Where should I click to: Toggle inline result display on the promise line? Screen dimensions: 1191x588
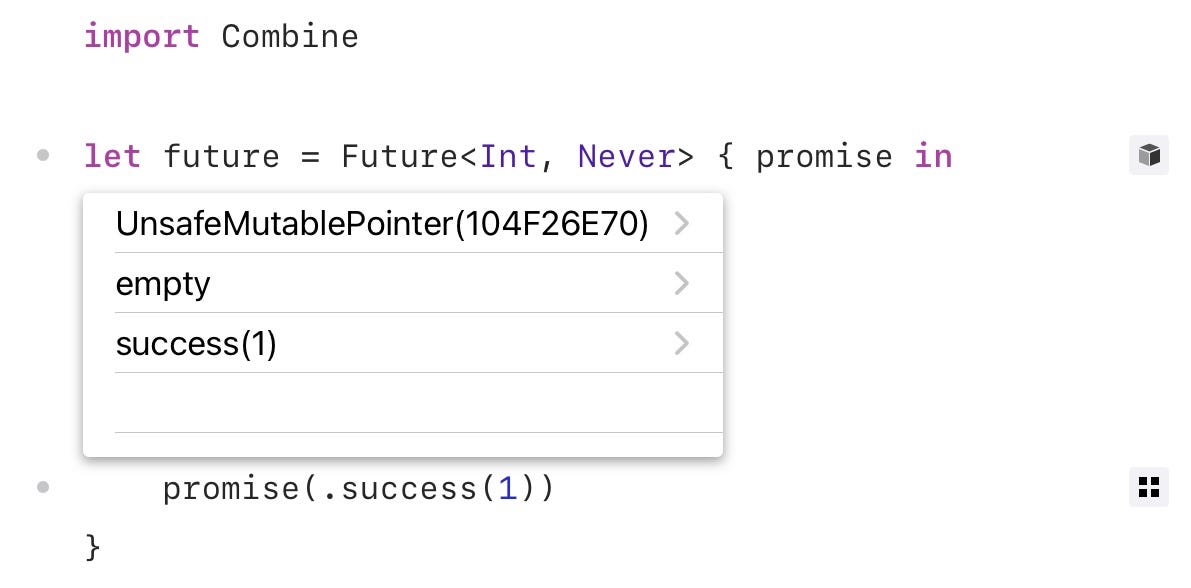pyautogui.click(x=1148, y=487)
